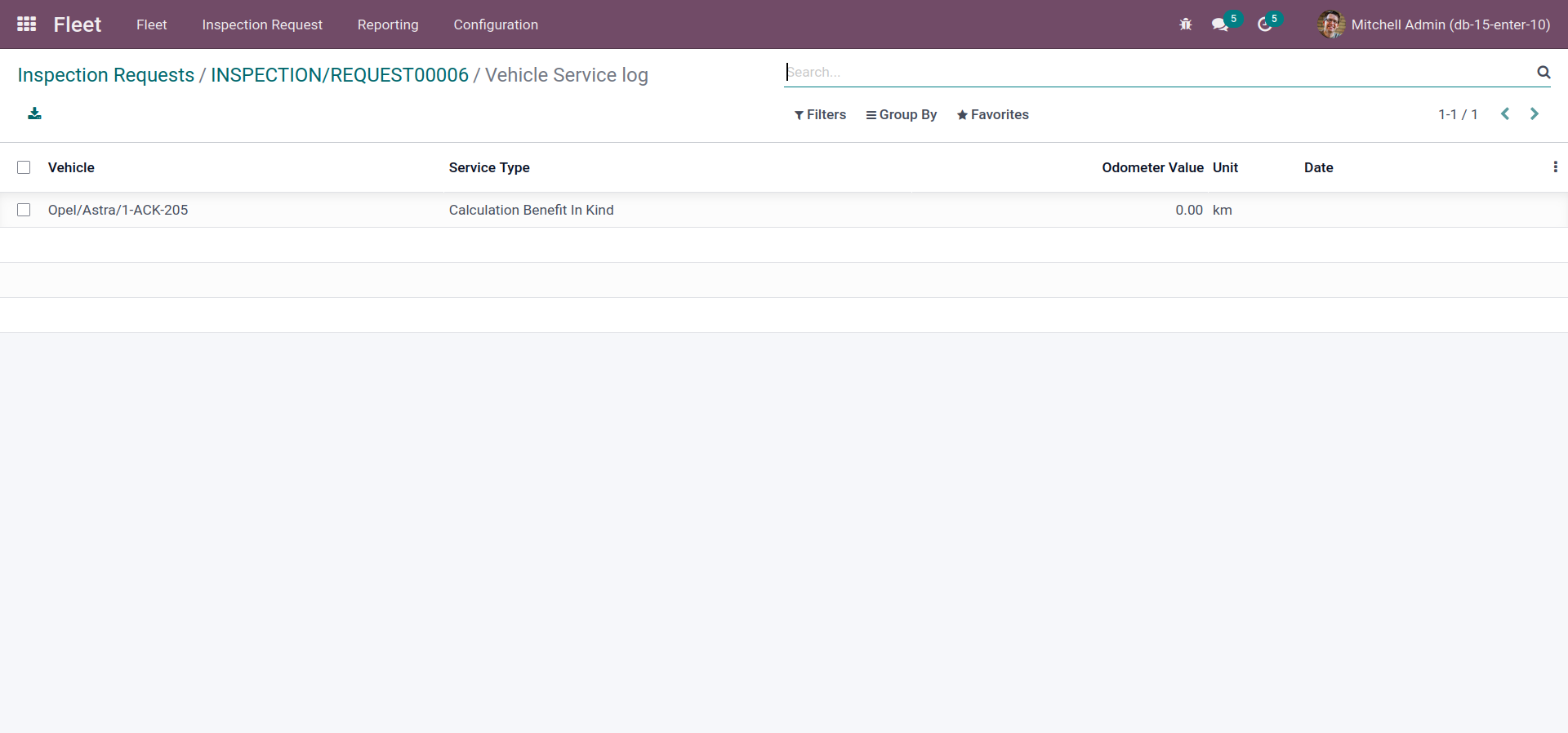Open the Opel/Astra/1-ACK-205 vehicle cell
Image resolution: width=1568 pixels, height=733 pixels.
(118, 210)
